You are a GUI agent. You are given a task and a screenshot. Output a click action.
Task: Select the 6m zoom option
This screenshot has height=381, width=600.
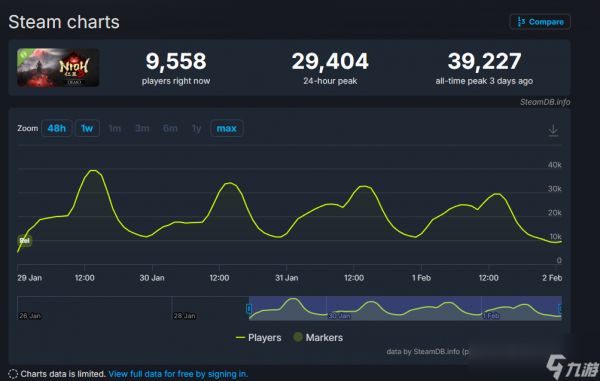coord(170,129)
